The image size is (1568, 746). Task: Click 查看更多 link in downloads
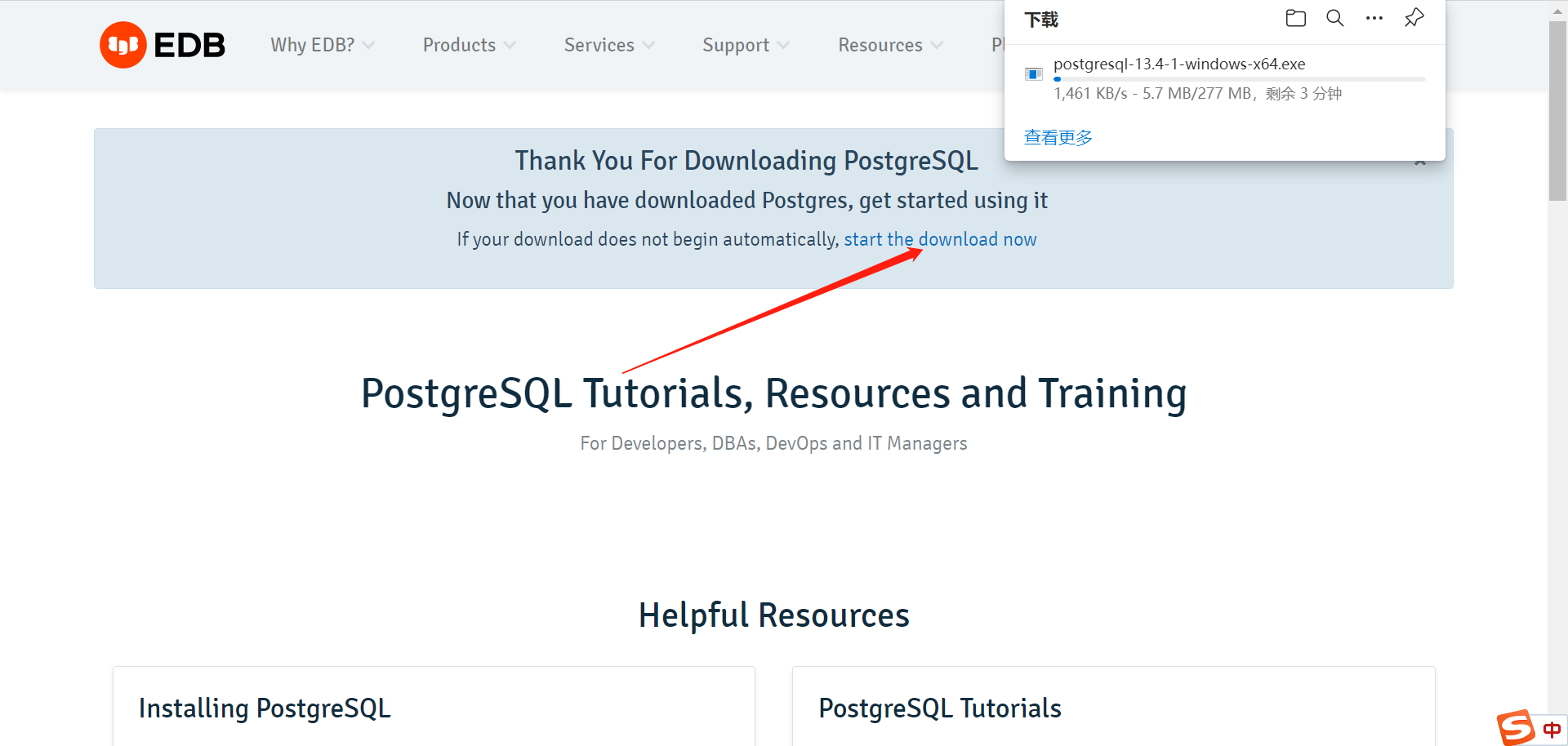tap(1058, 137)
